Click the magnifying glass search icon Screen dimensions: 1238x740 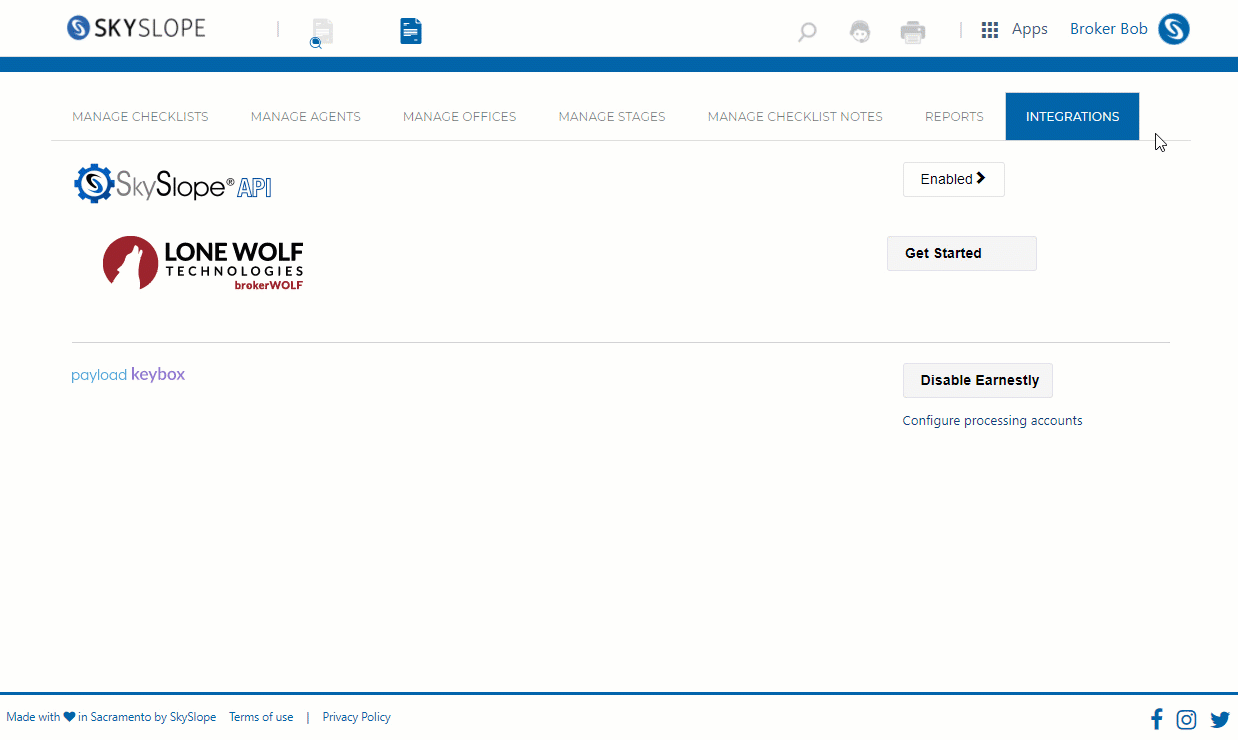click(807, 32)
